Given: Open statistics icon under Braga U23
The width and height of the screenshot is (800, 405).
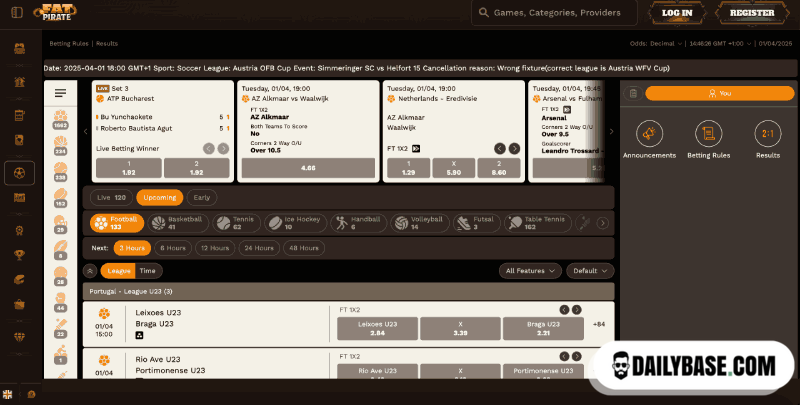Looking at the screenshot, I should coord(139,335).
